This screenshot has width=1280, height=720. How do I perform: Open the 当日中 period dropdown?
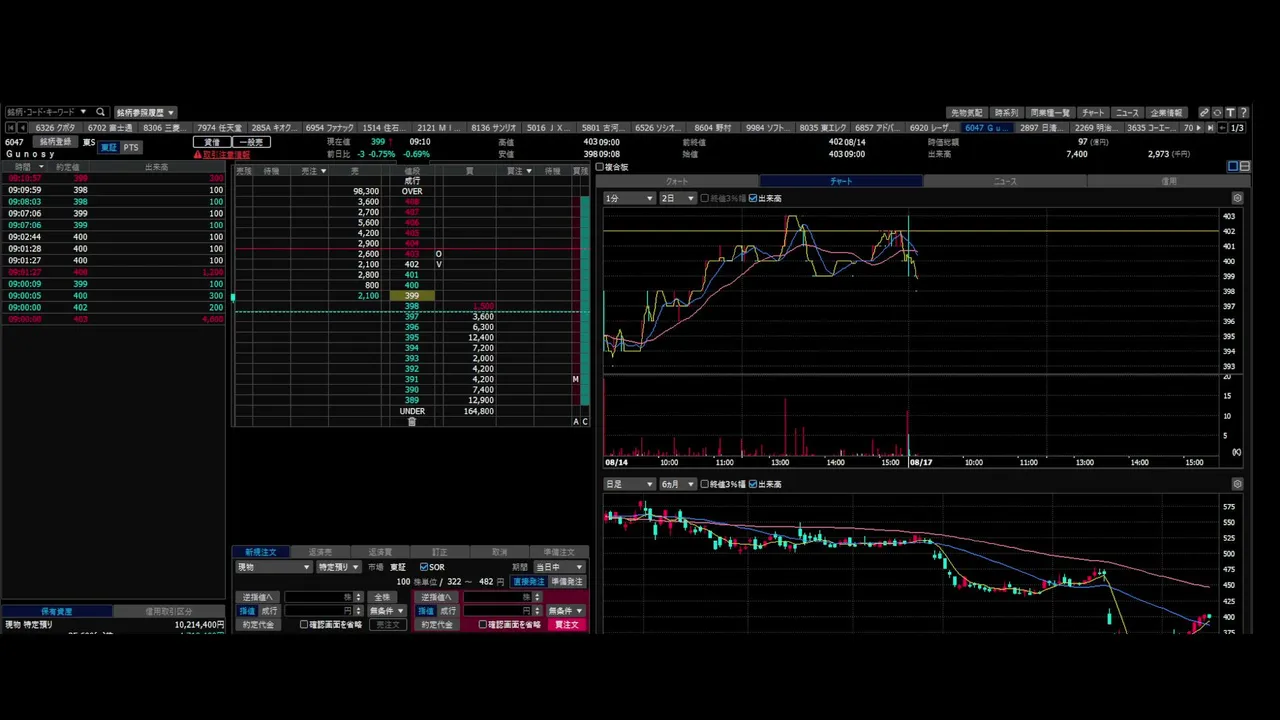559,567
